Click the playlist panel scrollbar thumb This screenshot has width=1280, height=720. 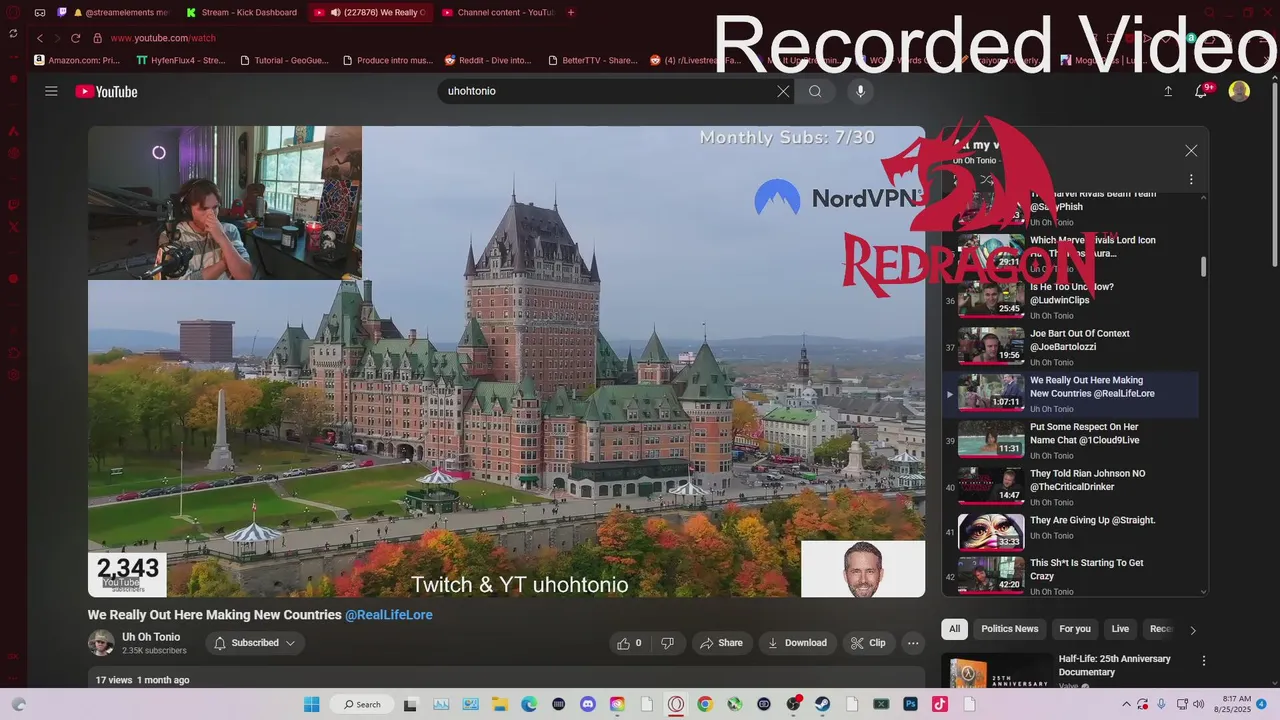click(1203, 266)
